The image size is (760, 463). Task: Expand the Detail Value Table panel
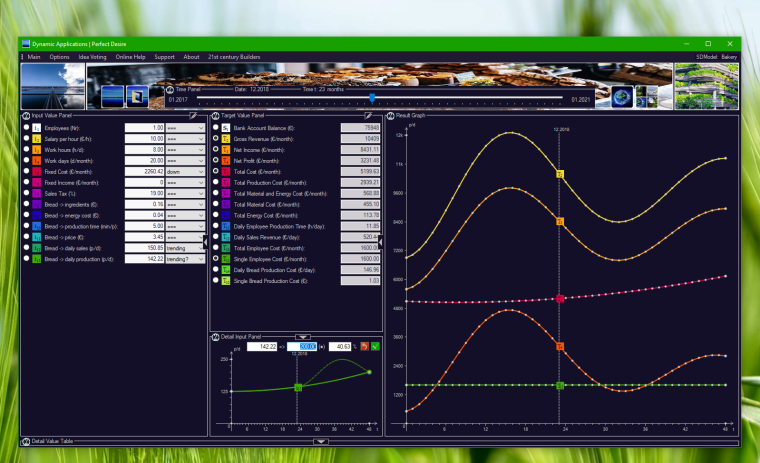[320, 441]
